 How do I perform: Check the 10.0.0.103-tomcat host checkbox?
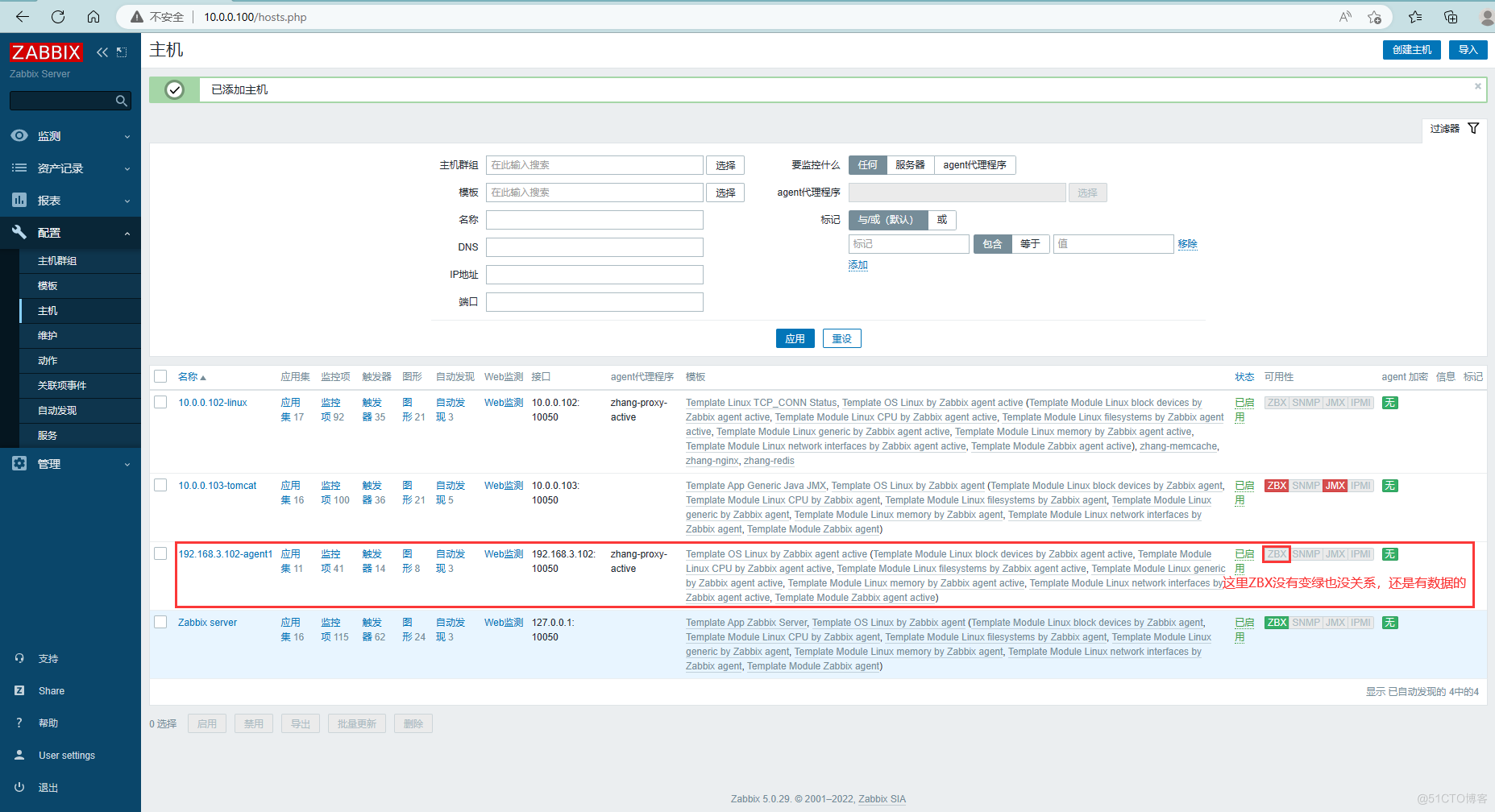(160, 485)
